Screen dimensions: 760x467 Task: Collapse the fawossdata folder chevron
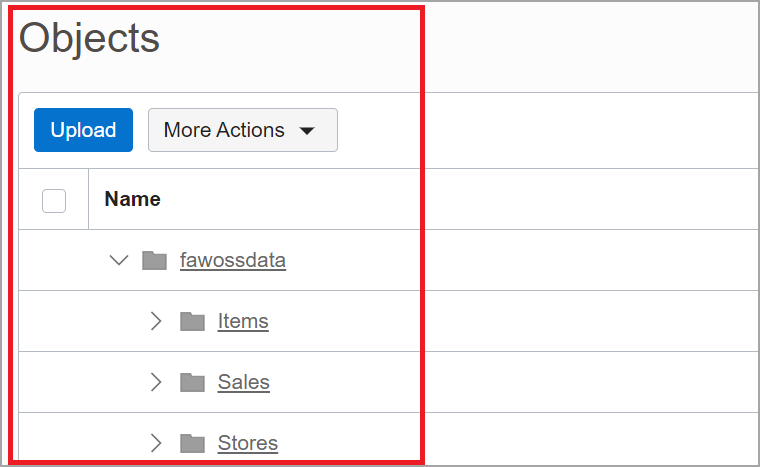[x=119, y=261]
